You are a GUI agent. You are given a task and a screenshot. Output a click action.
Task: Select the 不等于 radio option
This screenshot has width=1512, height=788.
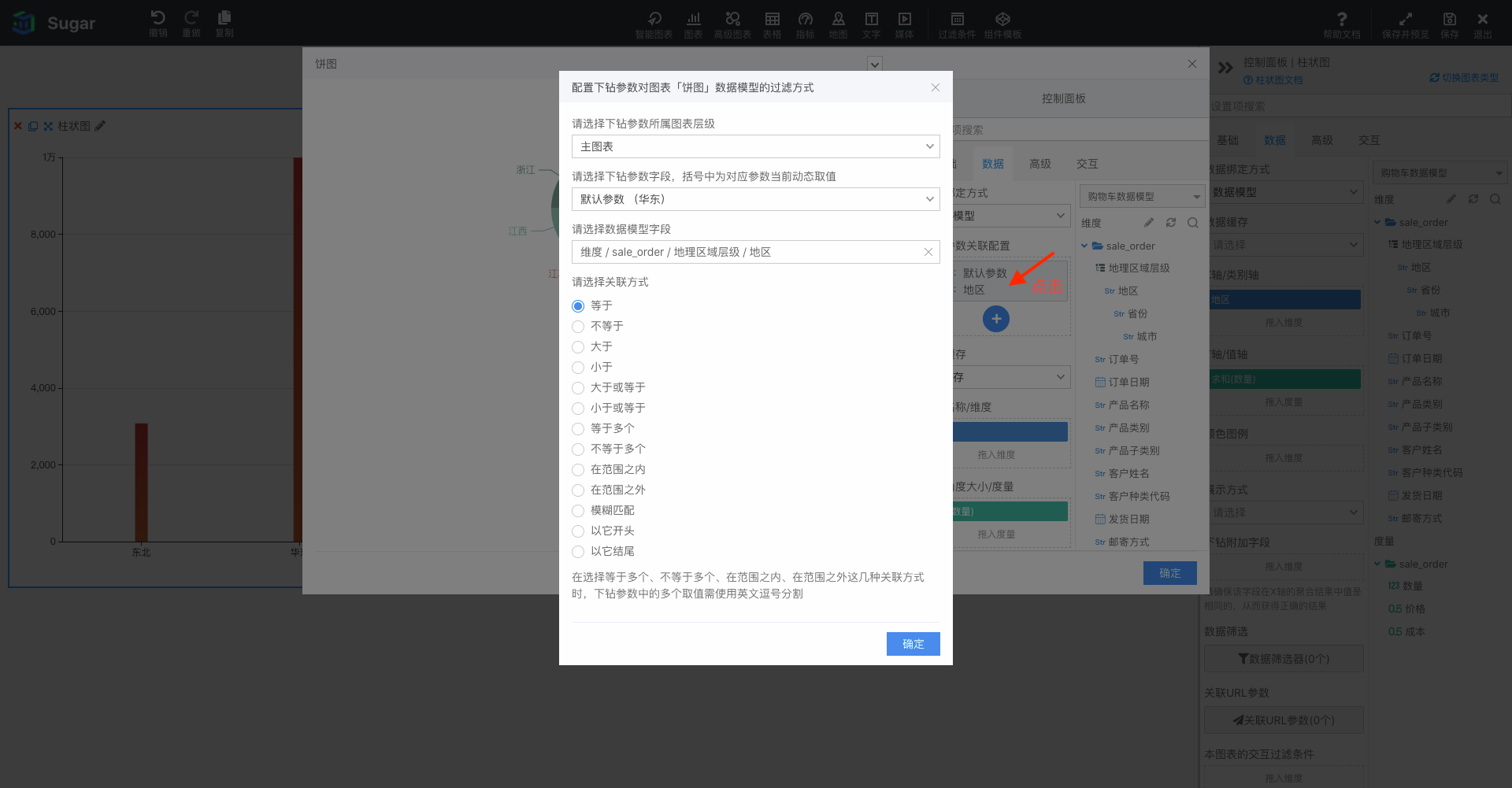coord(578,327)
